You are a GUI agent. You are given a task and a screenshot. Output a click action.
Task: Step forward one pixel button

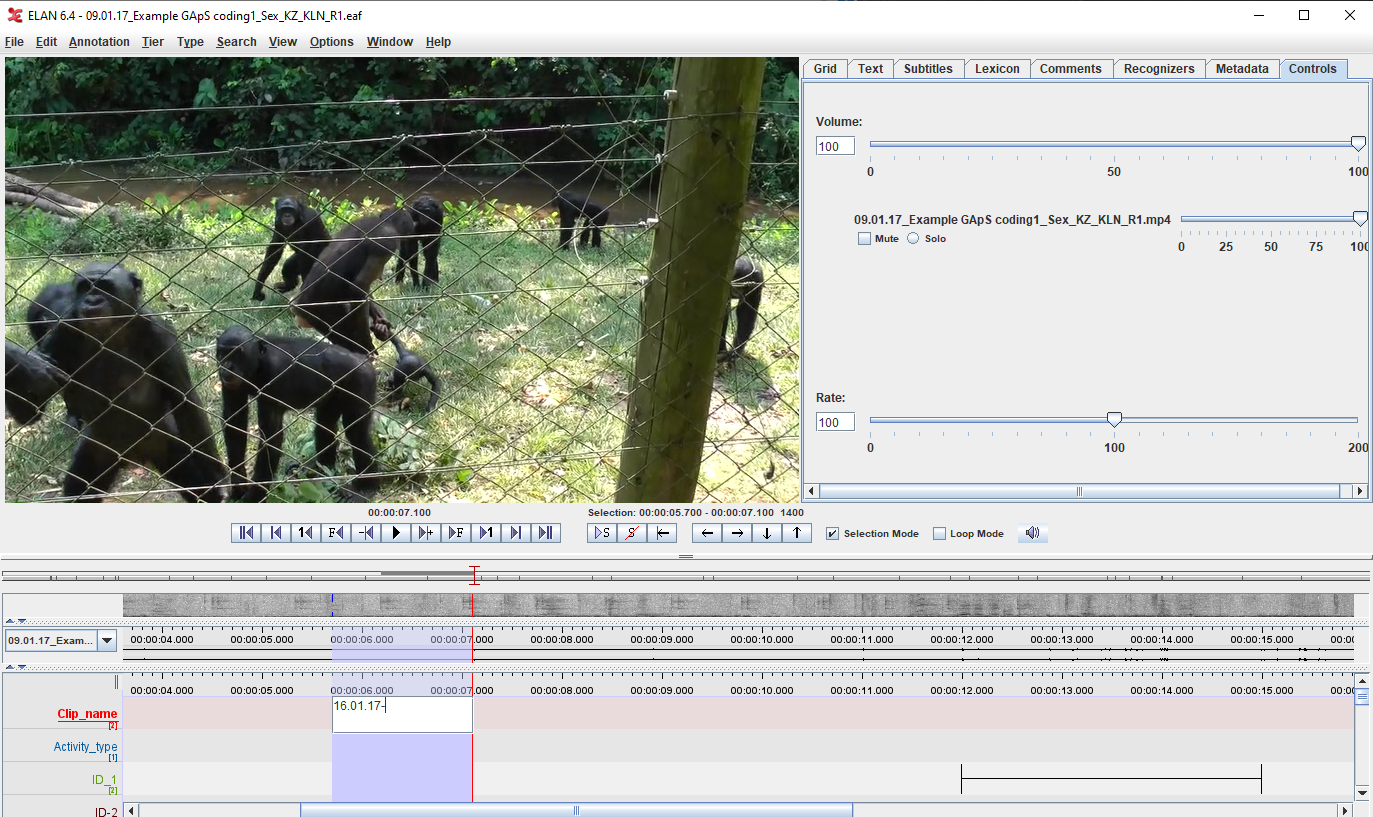(x=426, y=533)
